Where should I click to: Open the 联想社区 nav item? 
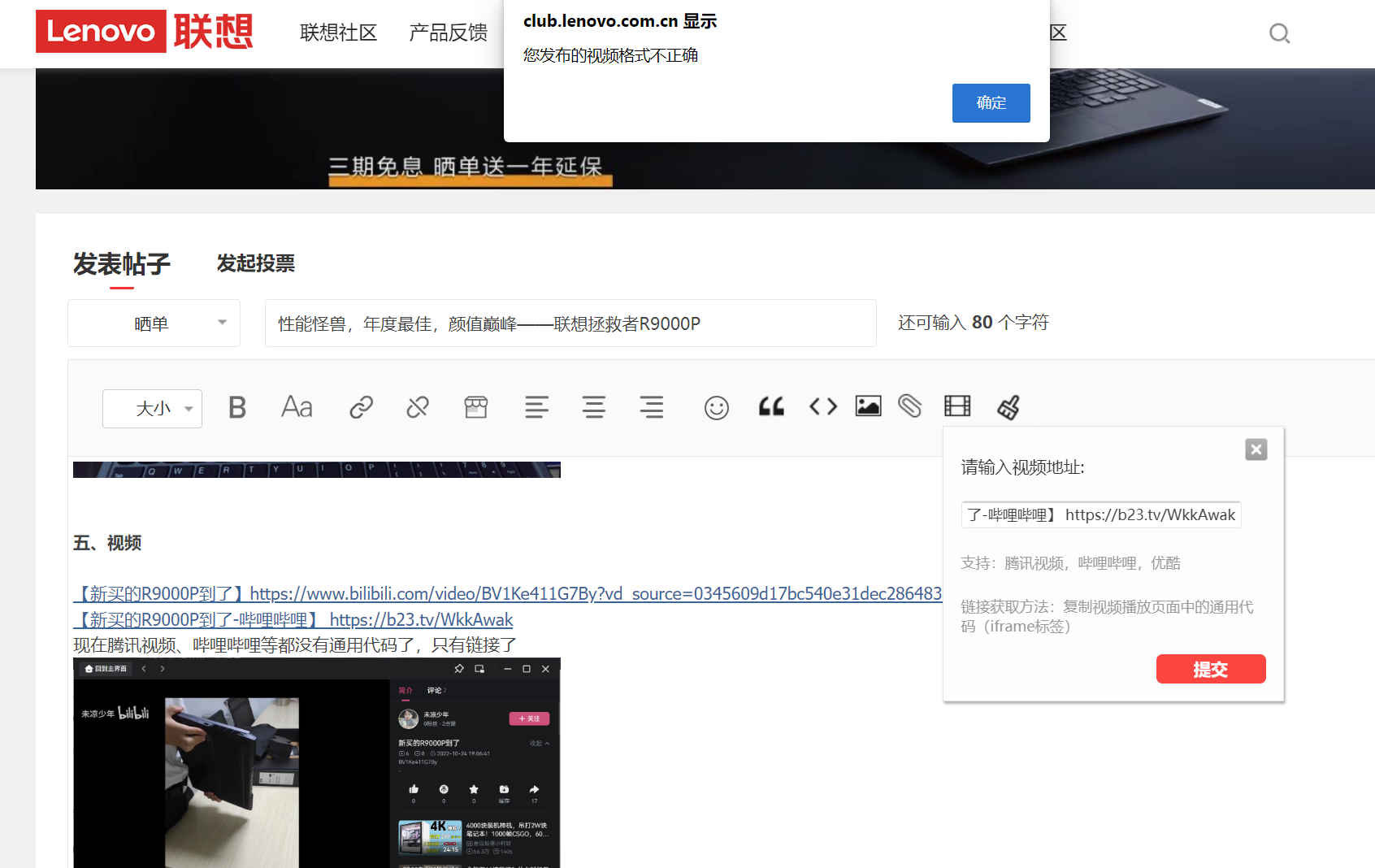tap(339, 33)
